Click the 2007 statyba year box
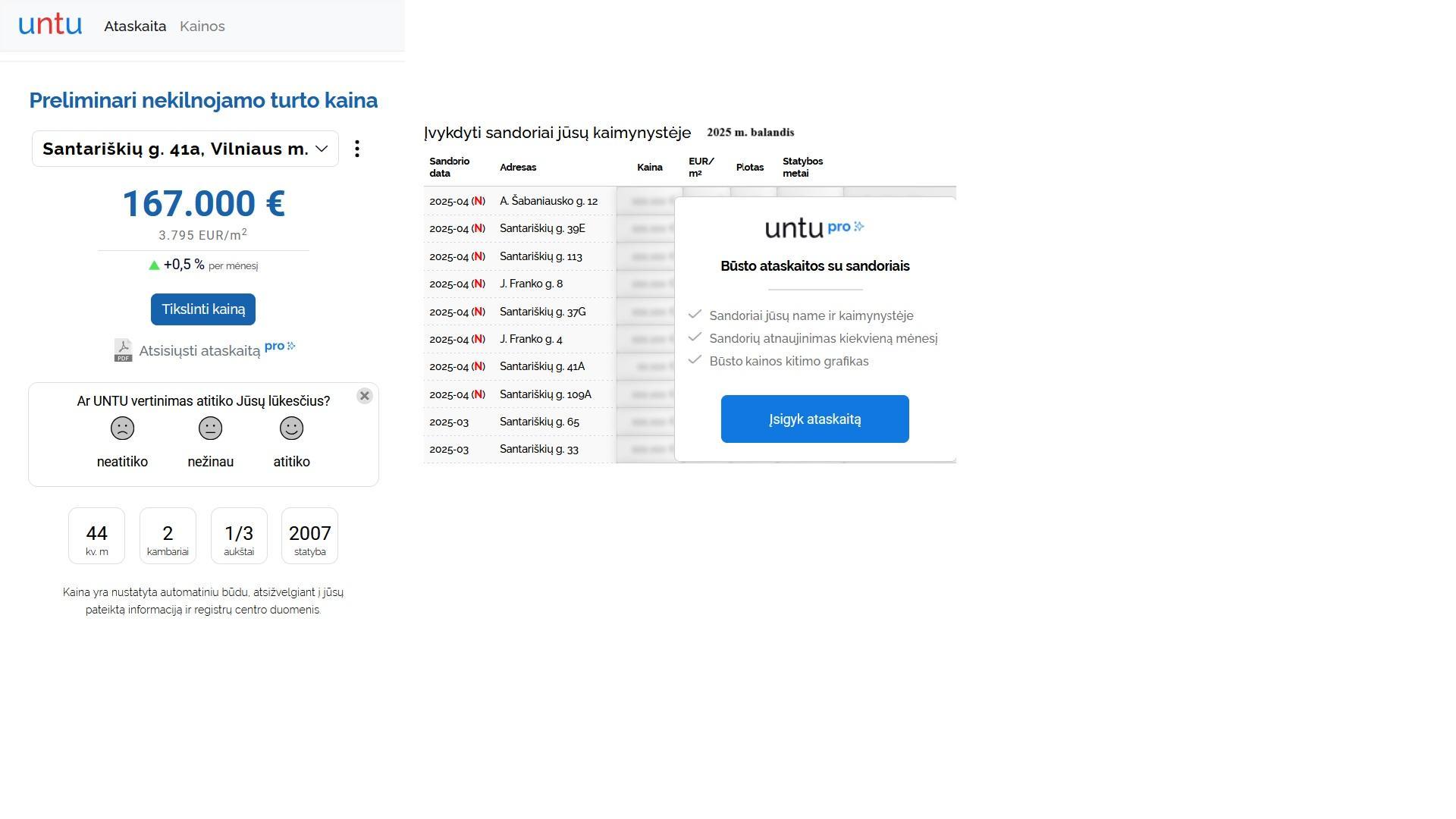This screenshot has width=1456, height=819. pyautogui.click(x=309, y=536)
